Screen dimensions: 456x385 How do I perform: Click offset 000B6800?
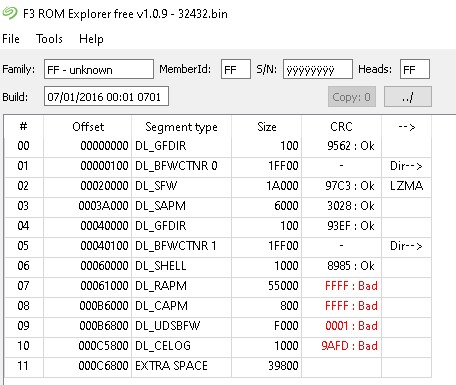(x=104, y=326)
